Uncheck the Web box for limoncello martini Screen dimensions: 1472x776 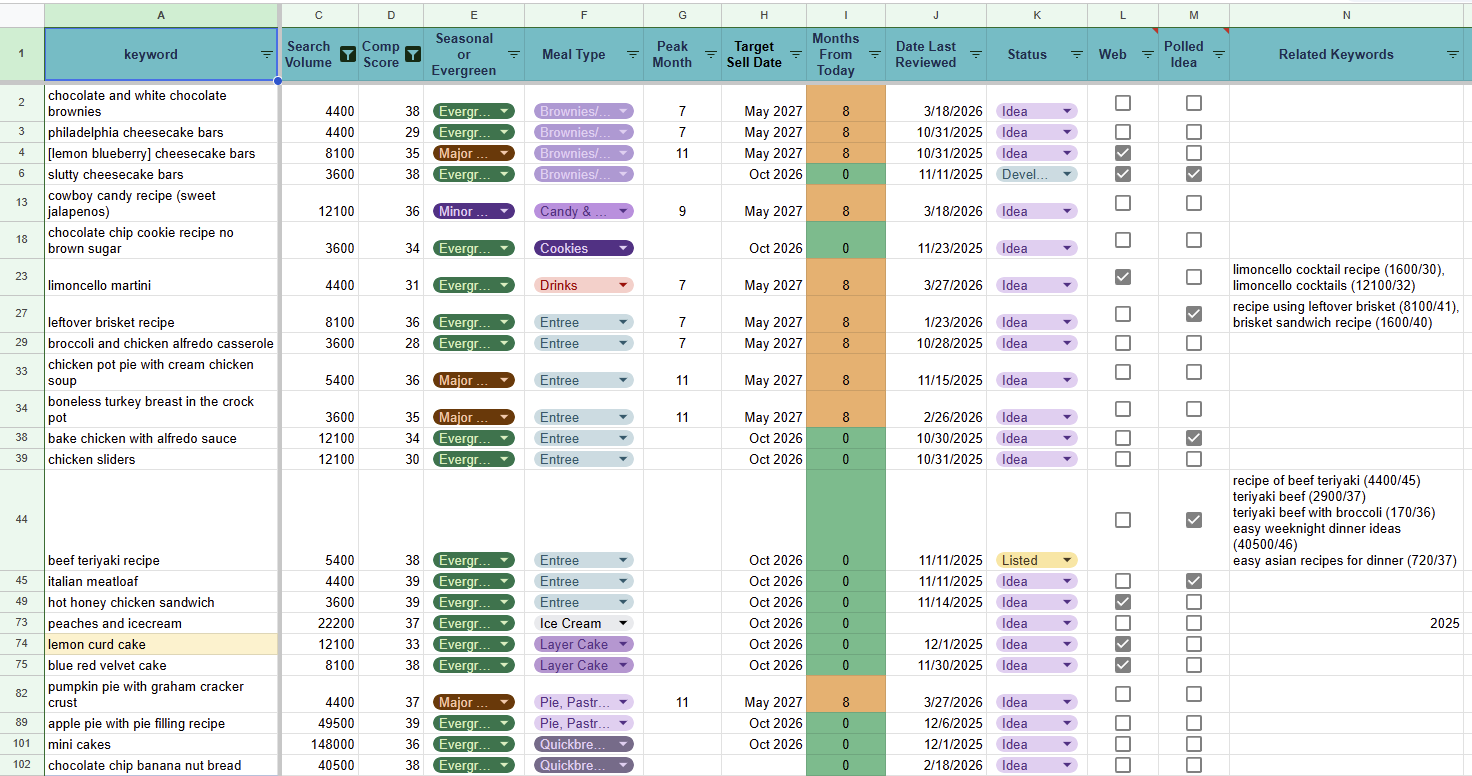[1123, 277]
